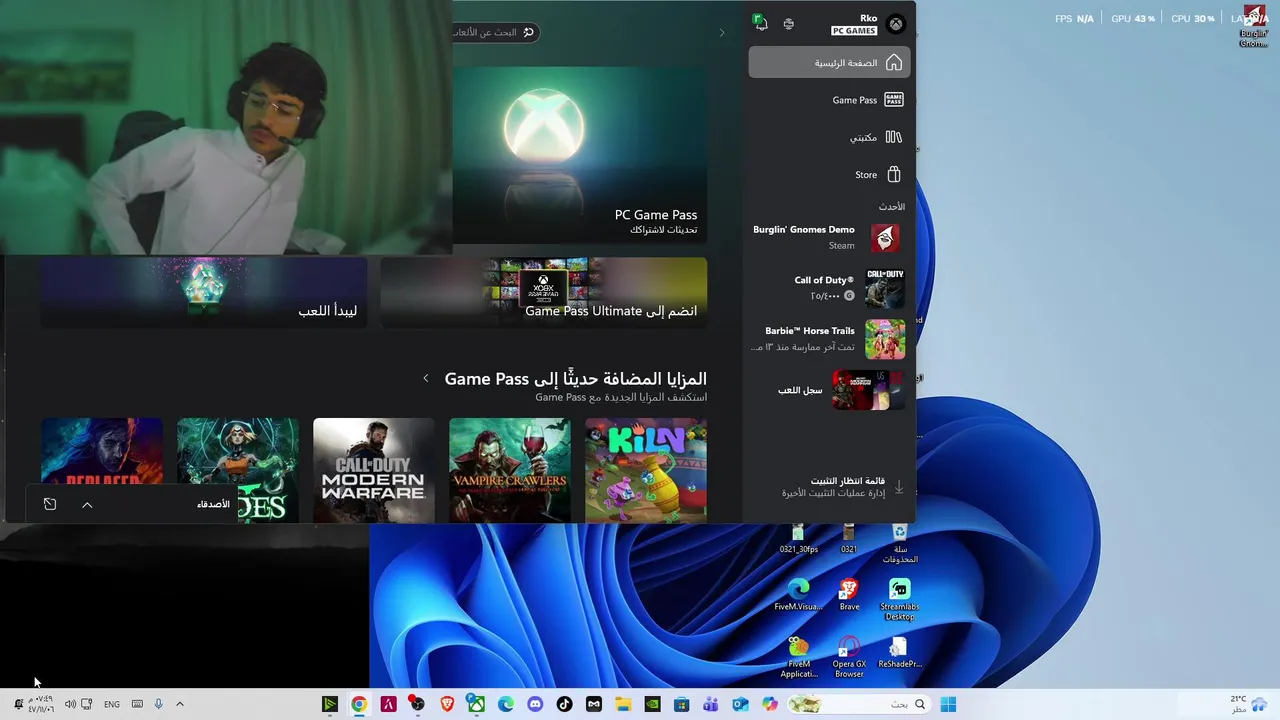The width and height of the screenshot is (1280, 720).
Task: Show hidden system tray icons
Action: [x=180, y=704]
